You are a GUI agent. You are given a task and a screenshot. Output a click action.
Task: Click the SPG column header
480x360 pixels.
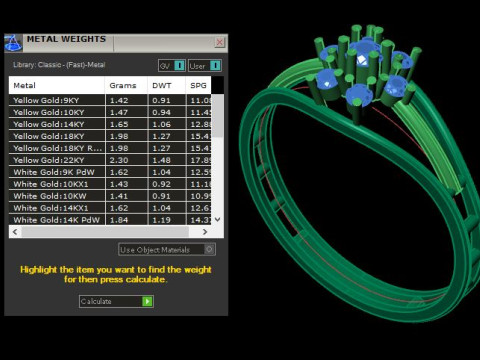point(198,85)
